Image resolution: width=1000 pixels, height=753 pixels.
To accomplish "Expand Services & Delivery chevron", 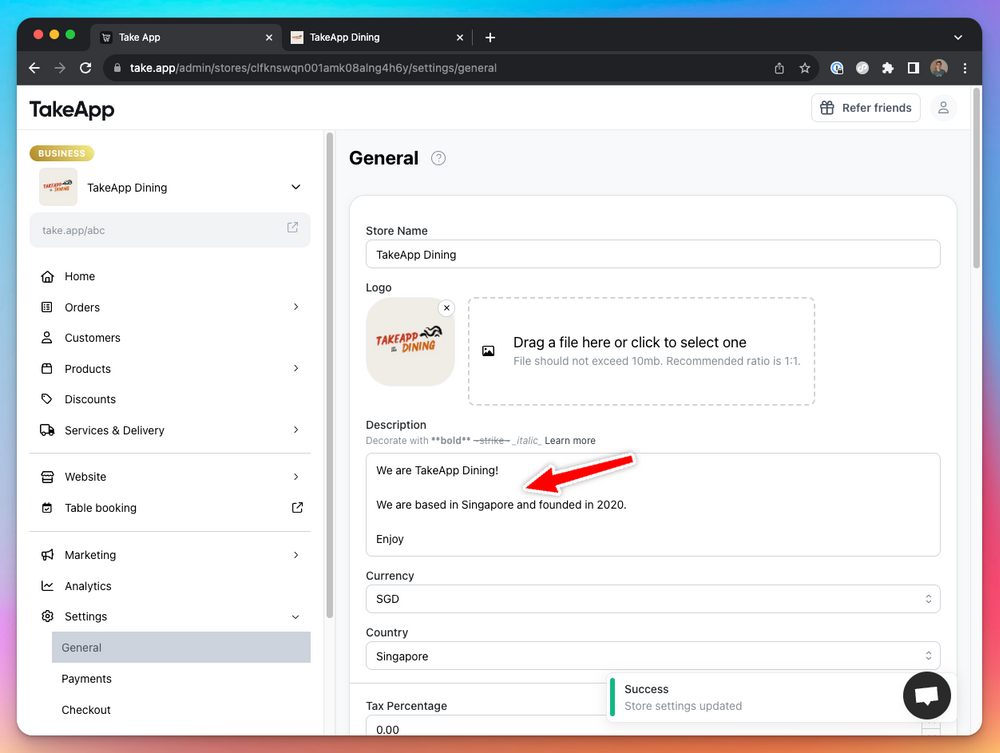I will pyautogui.click(x=296, y=430).
